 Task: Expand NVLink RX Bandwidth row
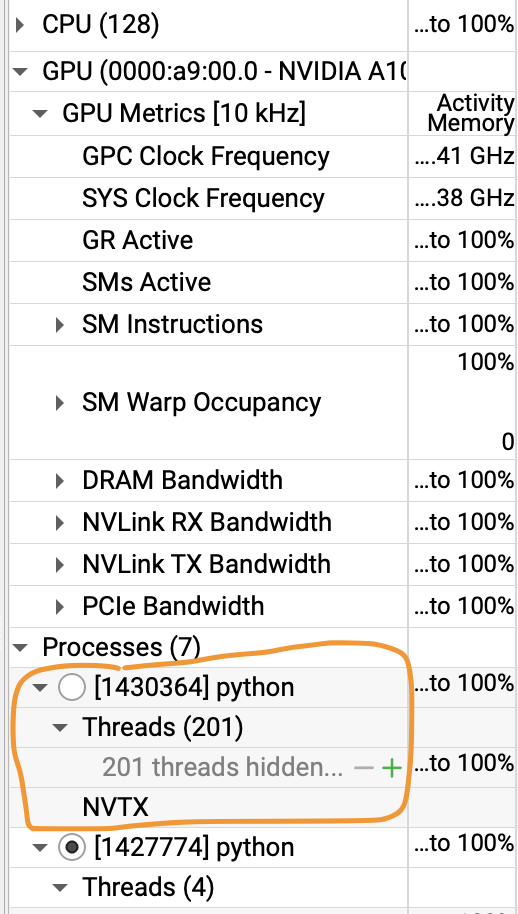(60, 522)
